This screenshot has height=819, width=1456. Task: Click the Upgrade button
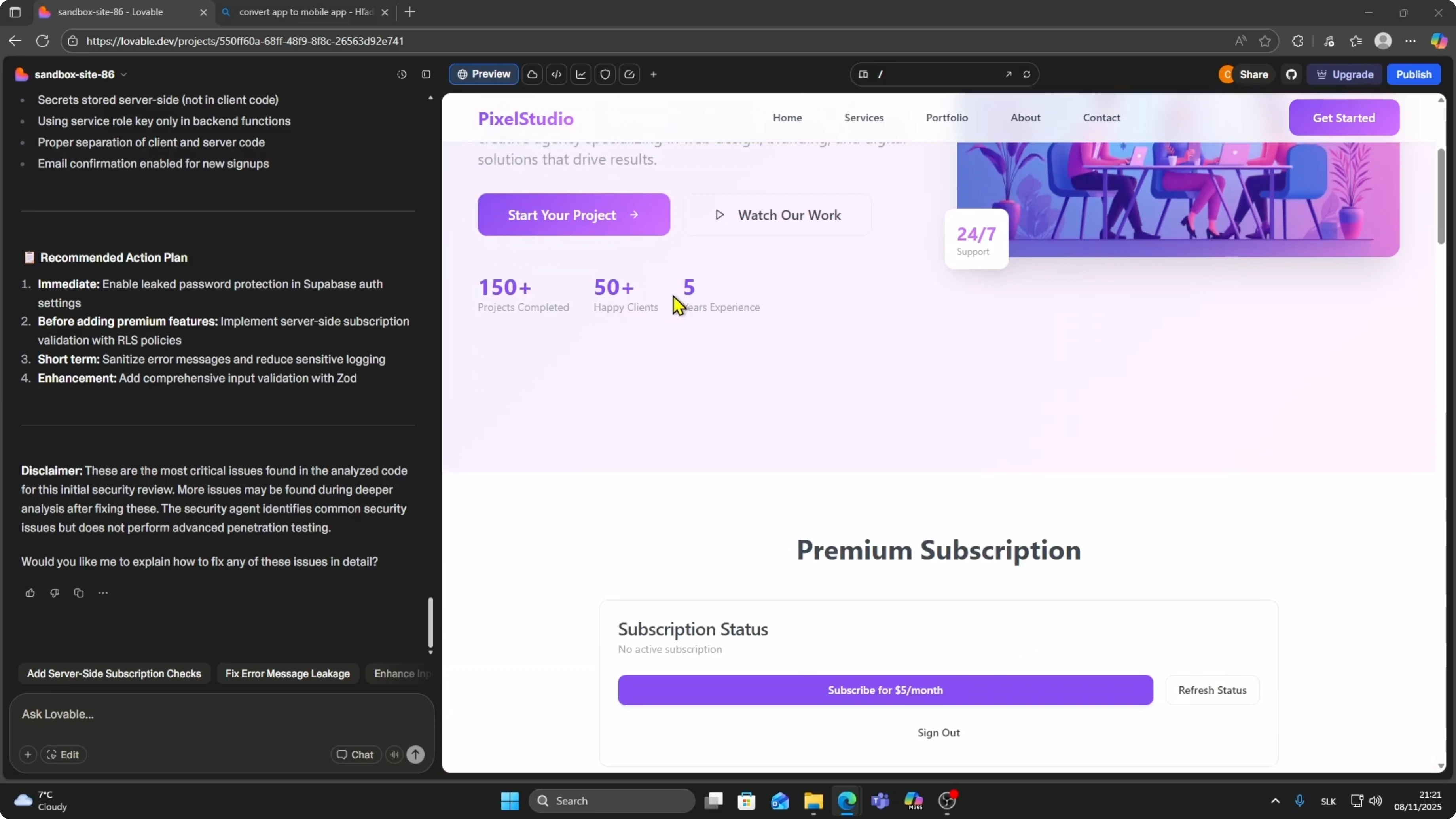1345,74
